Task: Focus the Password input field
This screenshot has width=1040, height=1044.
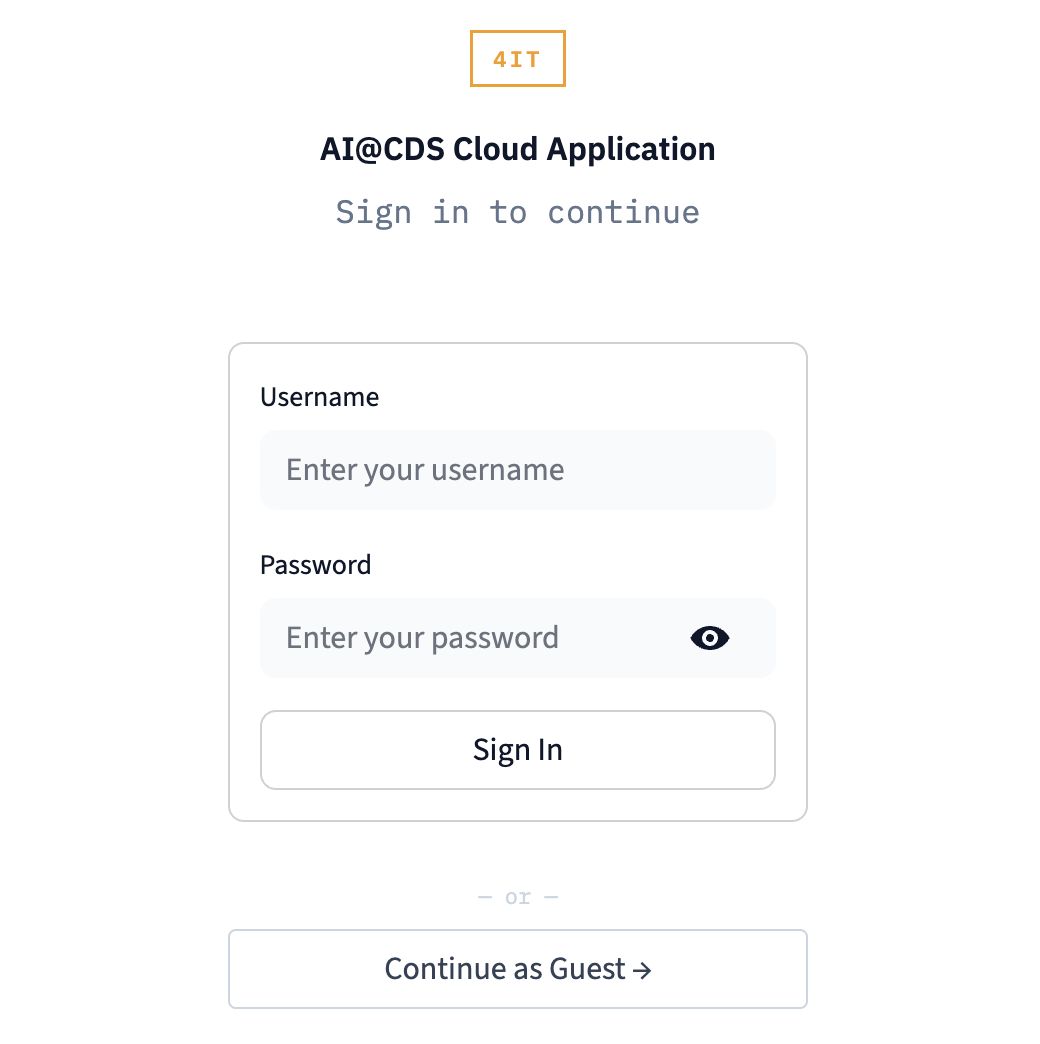Action: pyautogui.click(x=470, y=638)
